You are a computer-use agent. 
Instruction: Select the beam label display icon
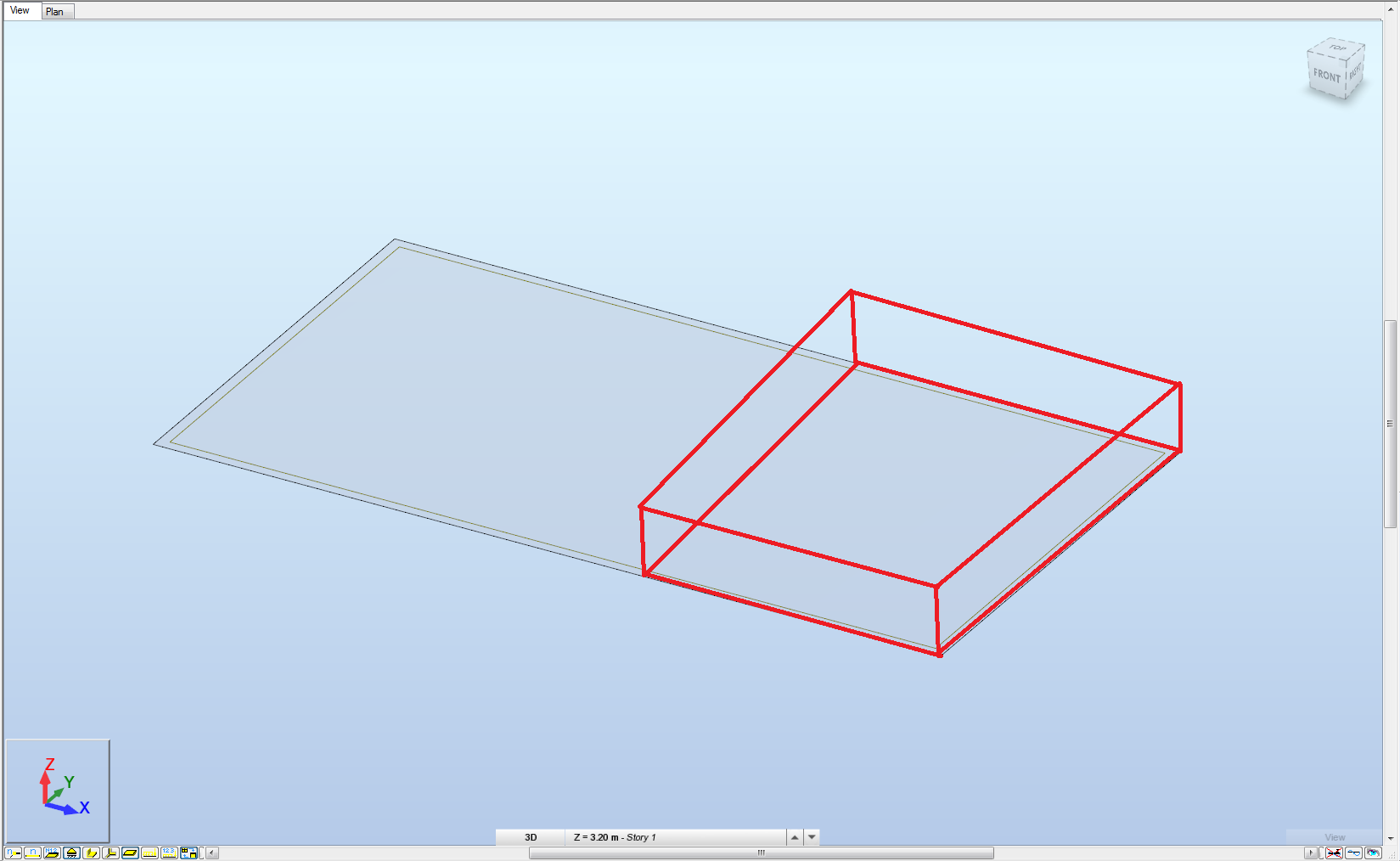(x=11, y=853)
